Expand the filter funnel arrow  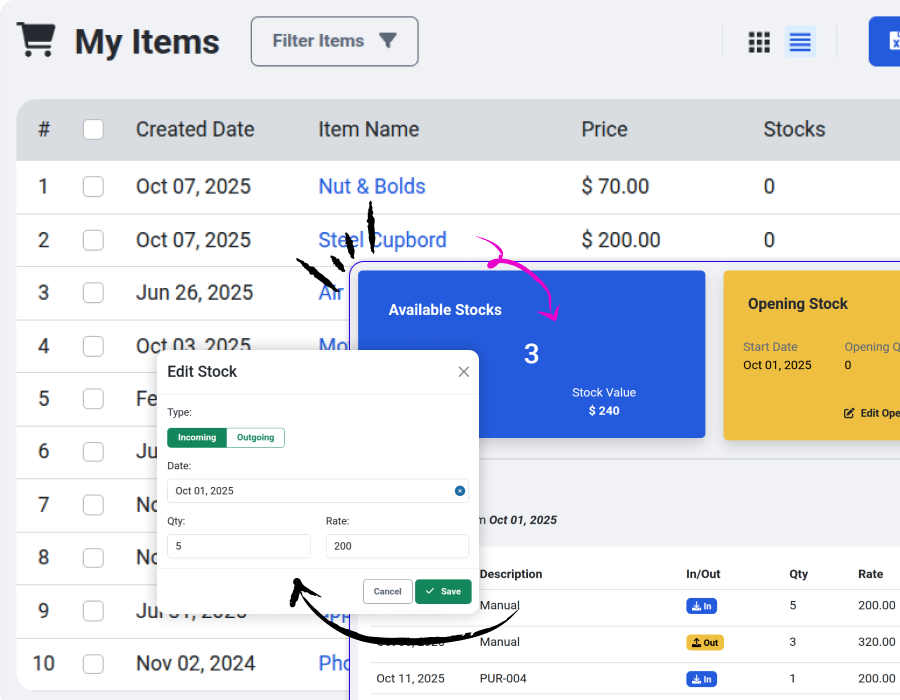[x=388, y=41]
